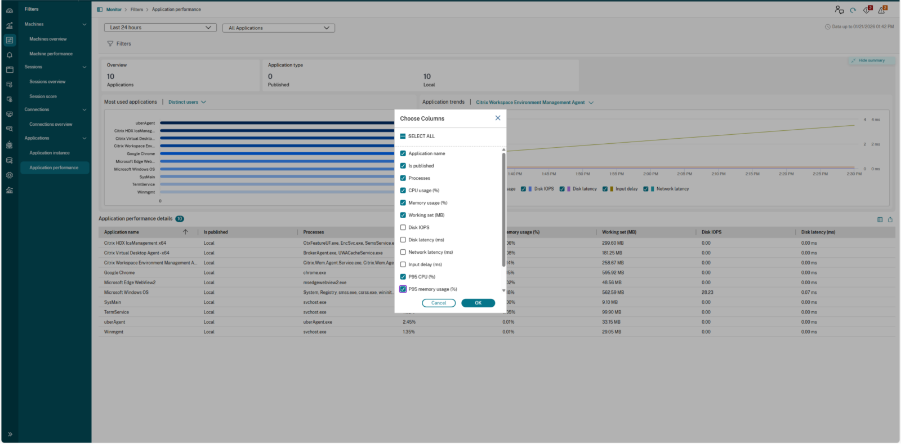Click the sort arrow on Application name column

185,232
